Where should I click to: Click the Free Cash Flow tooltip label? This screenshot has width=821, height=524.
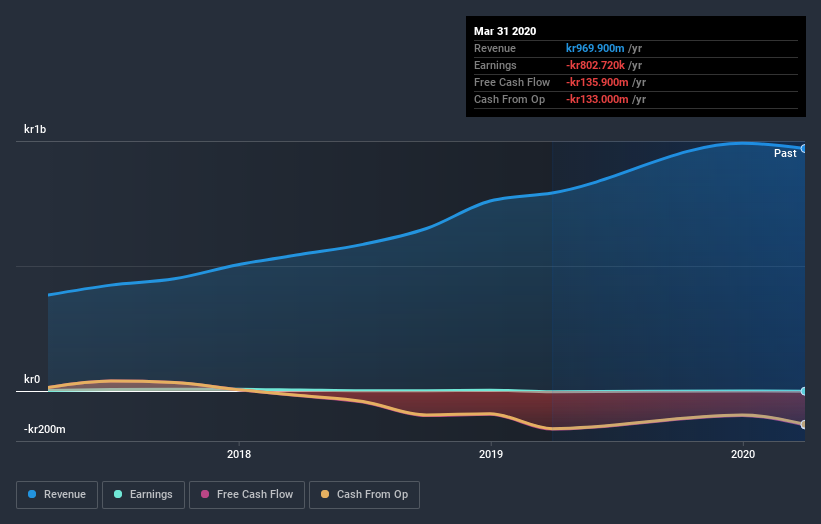click(512, 82)
